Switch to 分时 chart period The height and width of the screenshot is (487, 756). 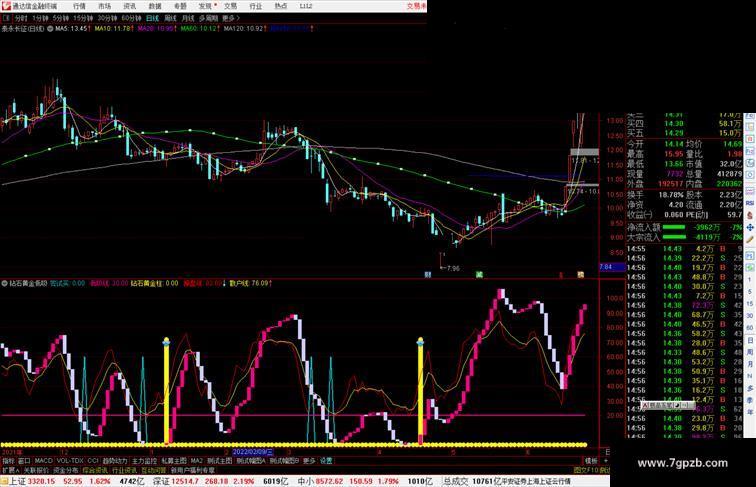tap(21, 18)
